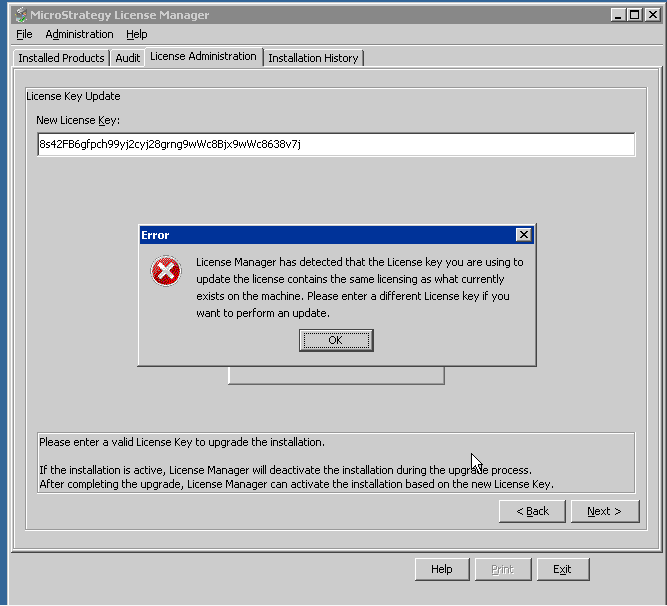This screenshot has width=667, height=606.
Task: Open the Administration menu
Action: pyautogui.click(x=79, y=34)
